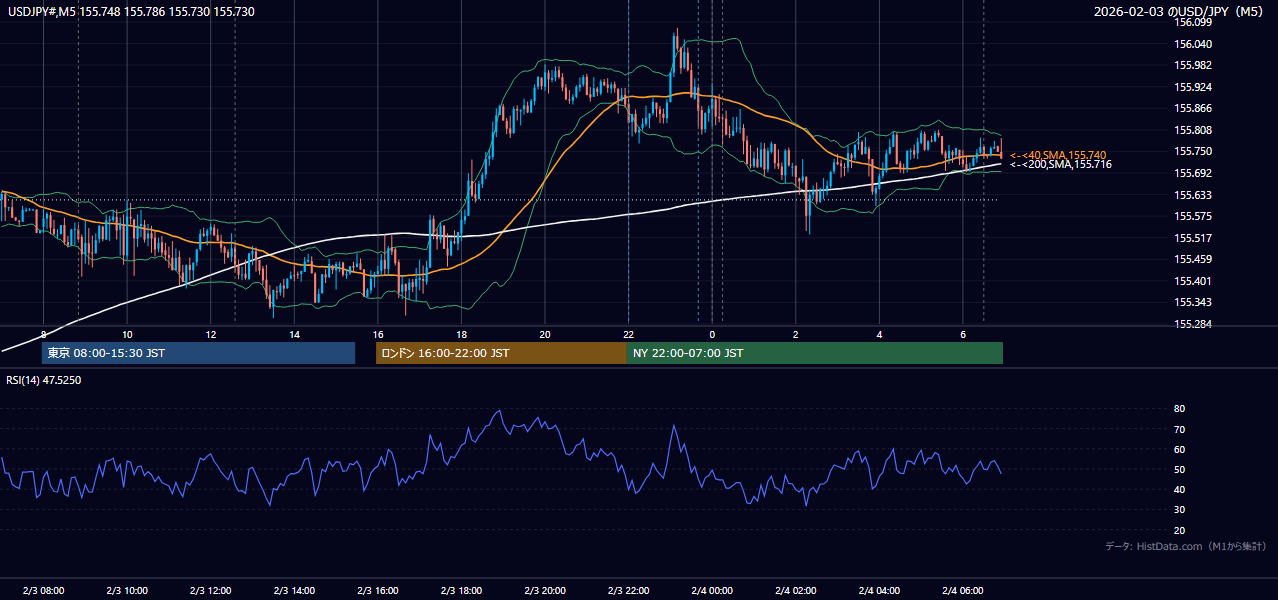This screenshot has height=600, width=1278.
Task: Click the white 200 SMA 155.716 label
Action: click(1061, 164)
